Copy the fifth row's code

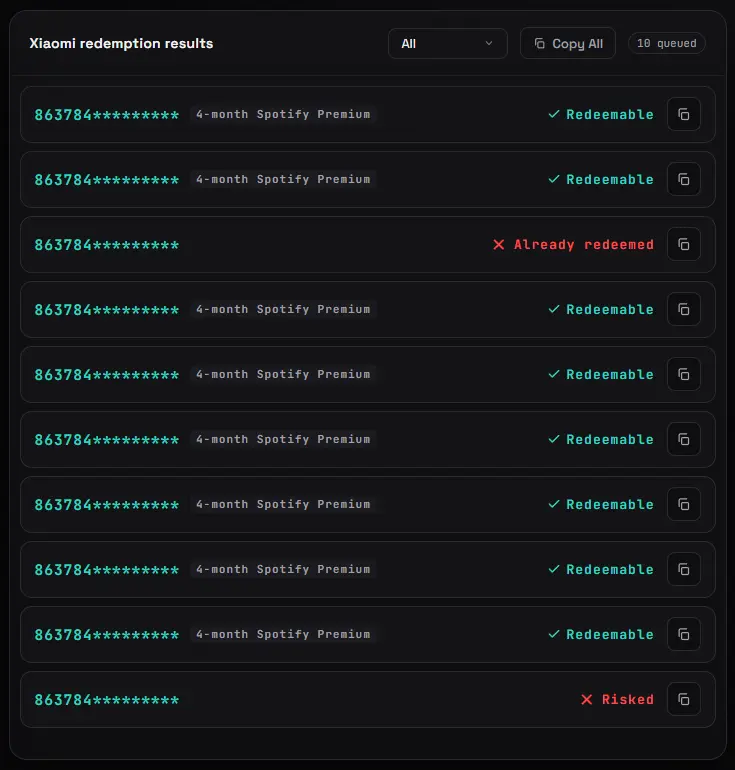pos(683,374)
